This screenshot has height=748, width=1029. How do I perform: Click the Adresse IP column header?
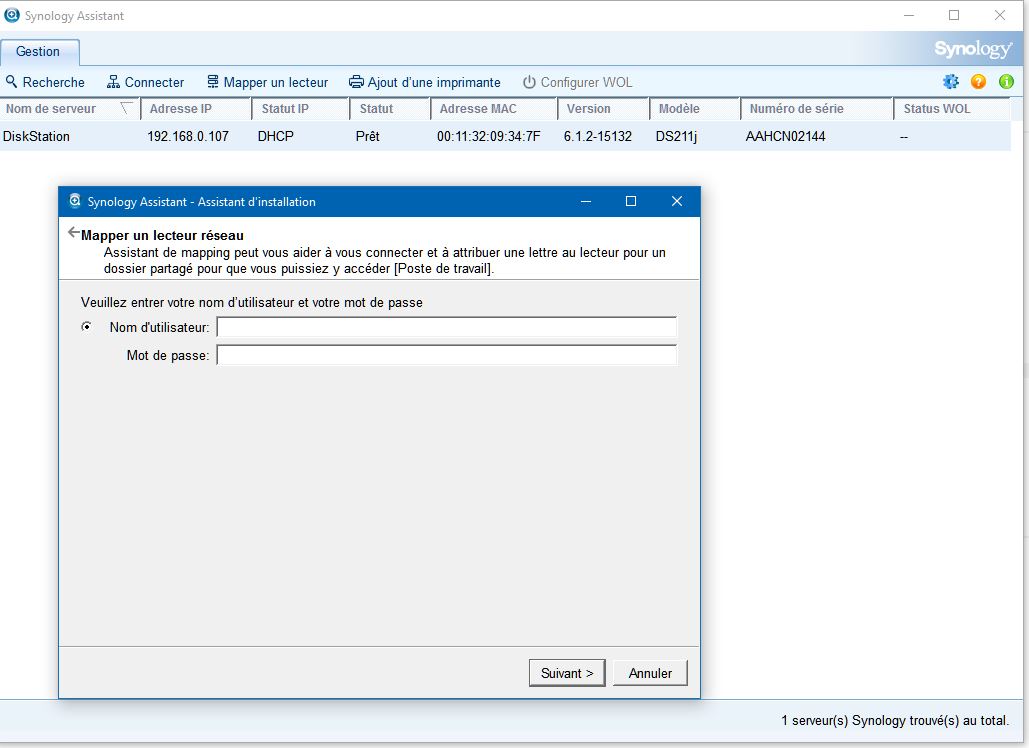pyautogui.click(x=196, y=109)
